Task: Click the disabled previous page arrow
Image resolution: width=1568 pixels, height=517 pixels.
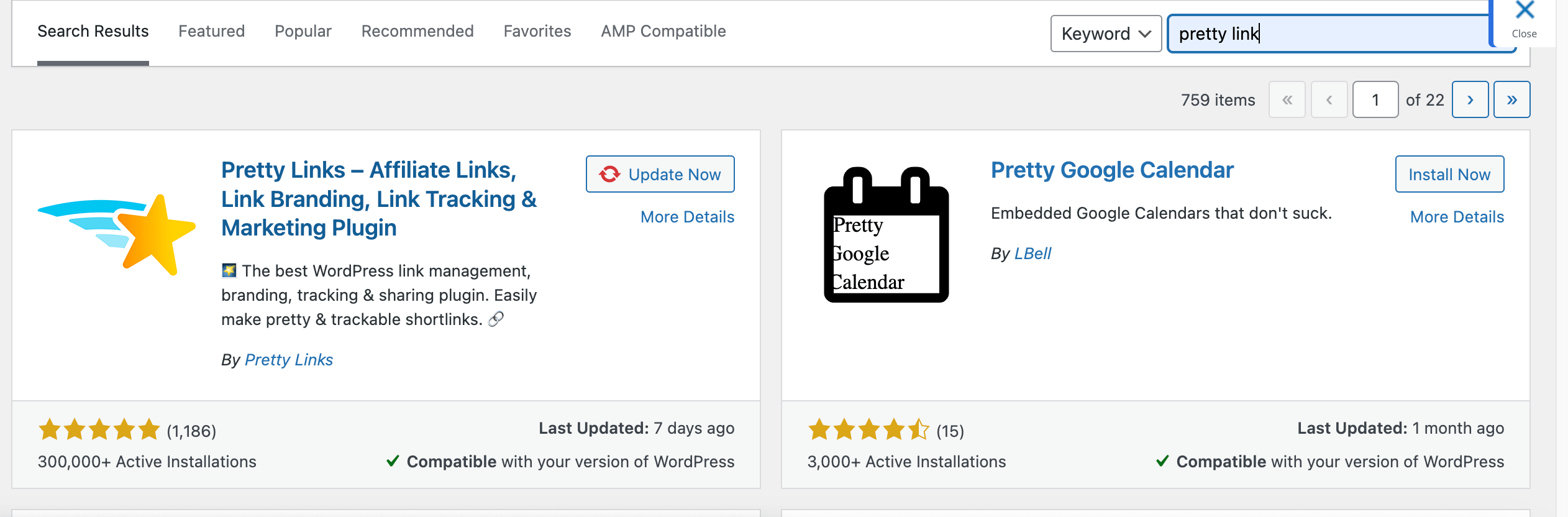Action: [x=1329, y=99]
